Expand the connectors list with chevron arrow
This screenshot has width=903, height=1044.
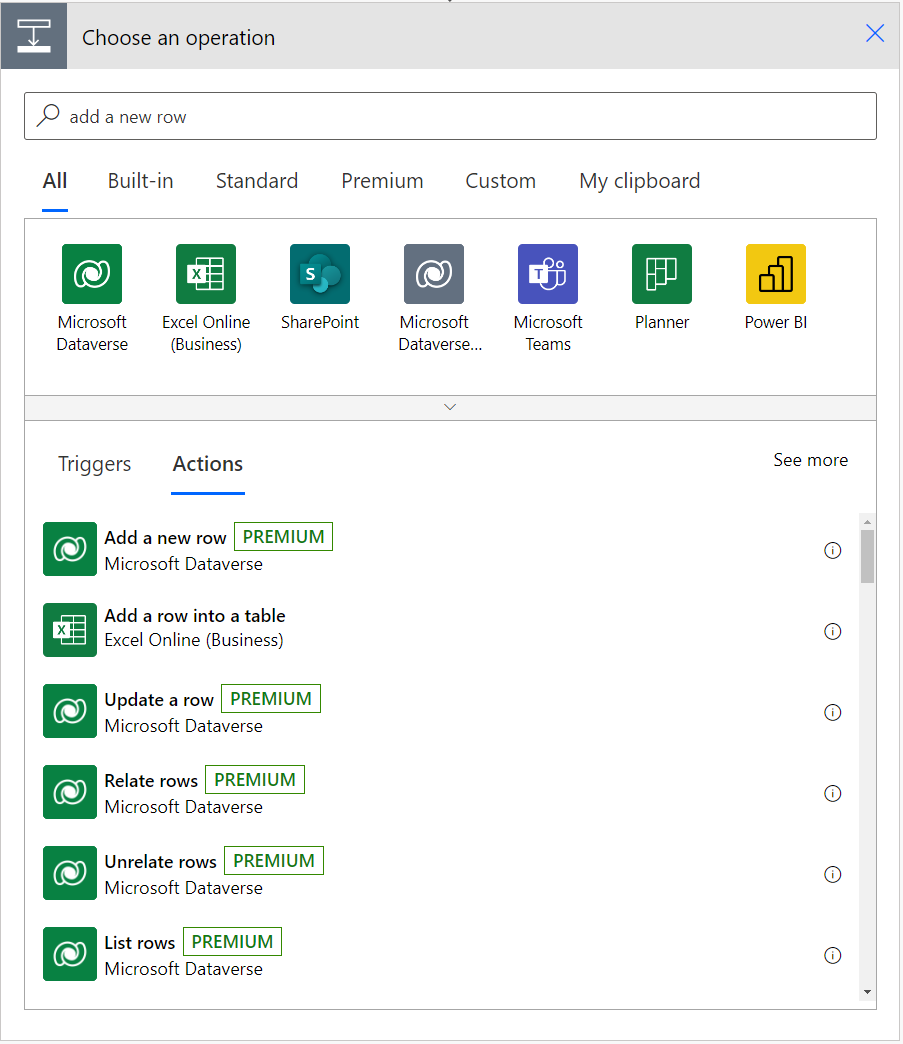click(x=450, y=407)
